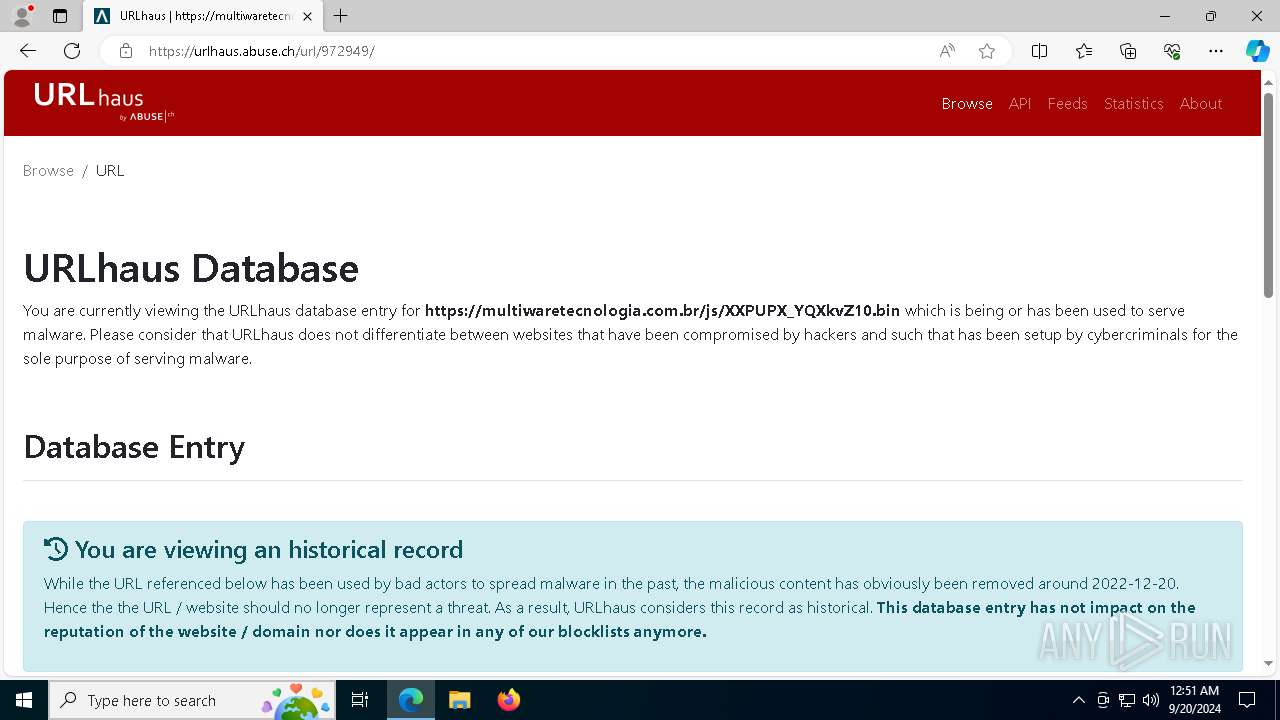Click the 'URL' breadcrumb text
The width and height of the screenshot is (1280, 720).
click(110, 170)
